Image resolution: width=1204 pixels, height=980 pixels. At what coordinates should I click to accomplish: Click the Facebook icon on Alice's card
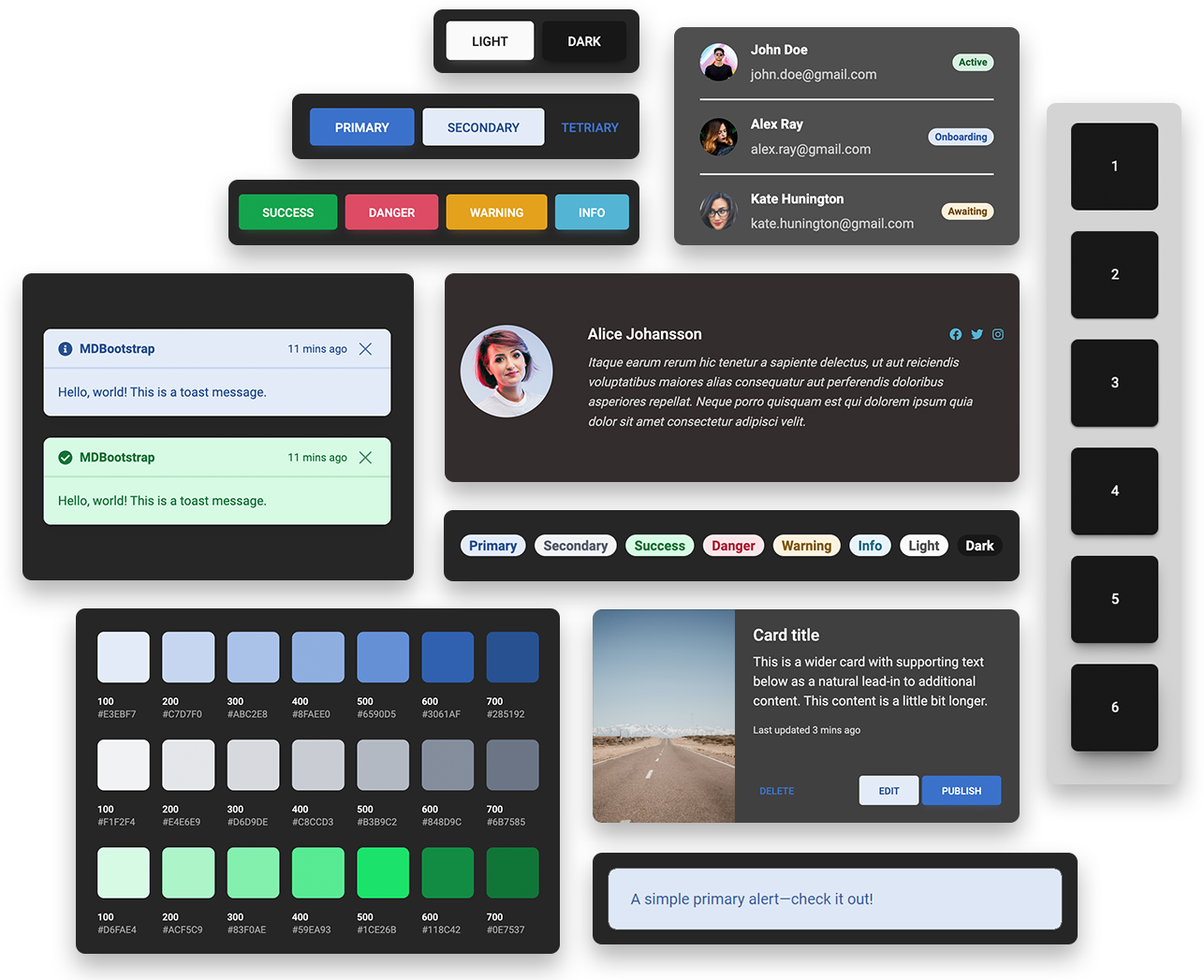pyautogui.click(x=955, y=334)
